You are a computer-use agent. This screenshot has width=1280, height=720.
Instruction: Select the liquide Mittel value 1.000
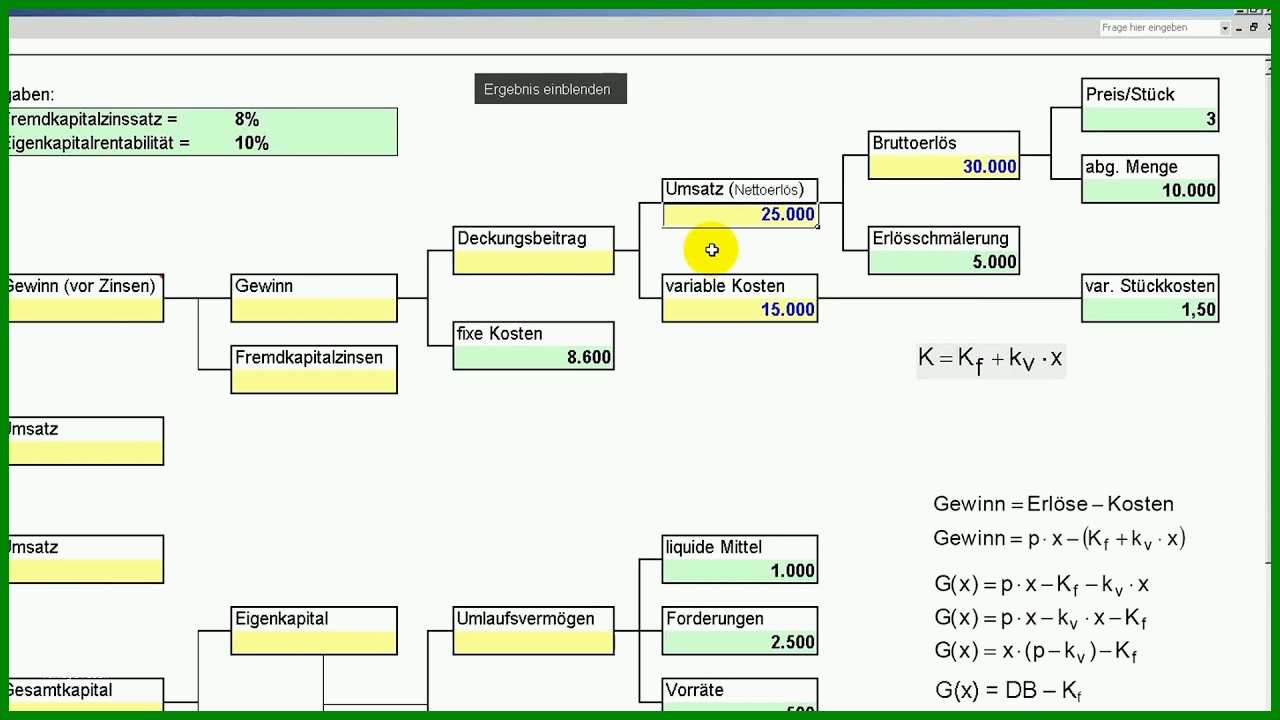740,571
